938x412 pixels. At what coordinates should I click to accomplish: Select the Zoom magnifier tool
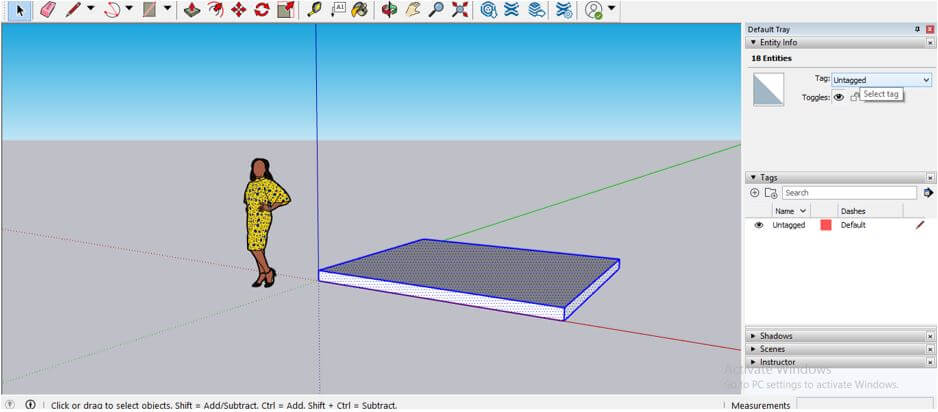click(436, 10)
